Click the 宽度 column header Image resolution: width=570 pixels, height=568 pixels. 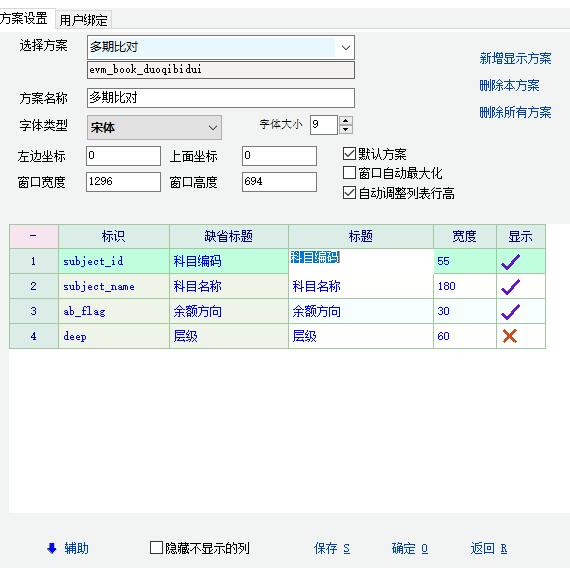coord(465,236)
